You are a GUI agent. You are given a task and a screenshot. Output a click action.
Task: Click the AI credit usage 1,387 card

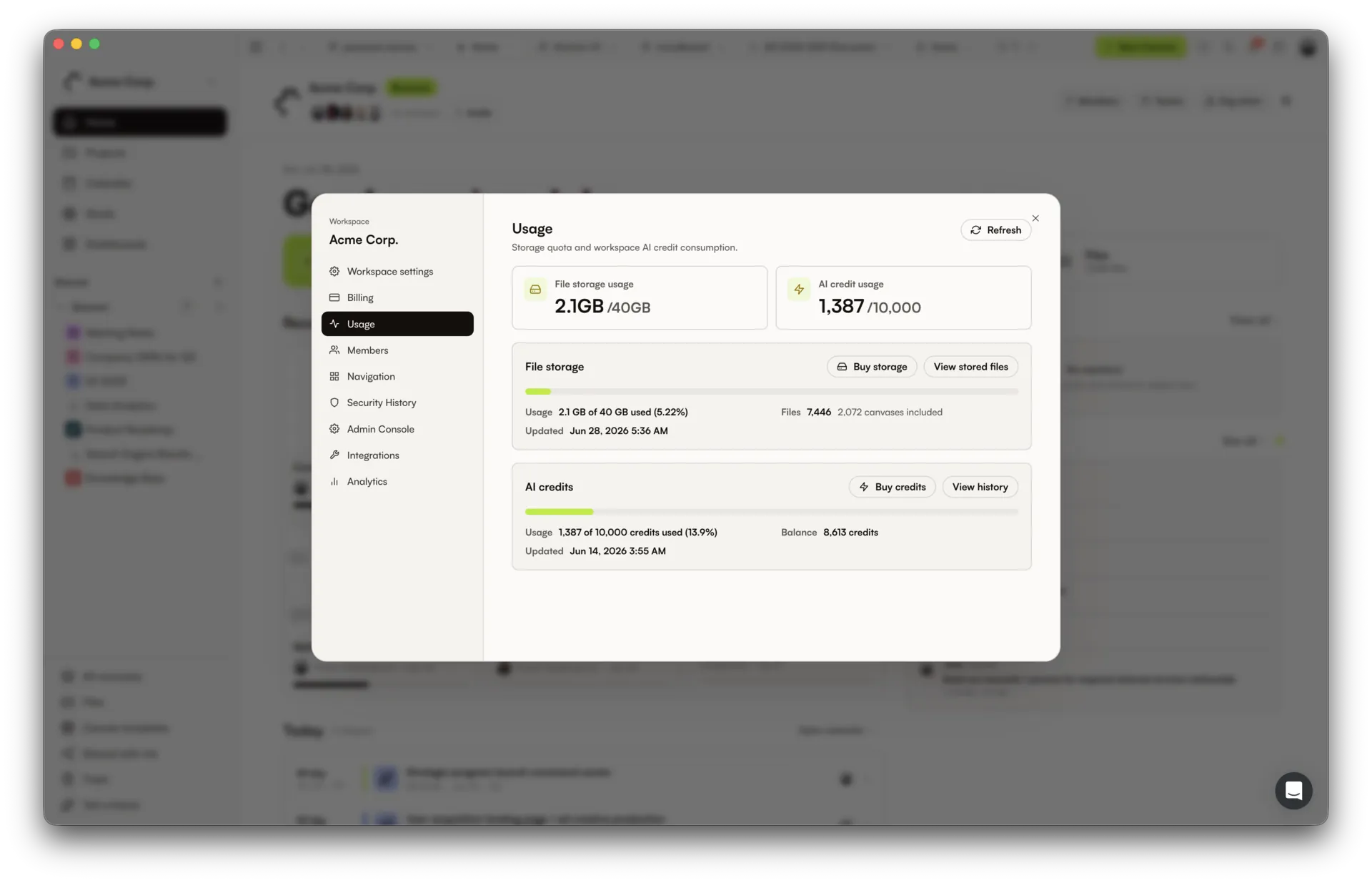tap(903, 298)
